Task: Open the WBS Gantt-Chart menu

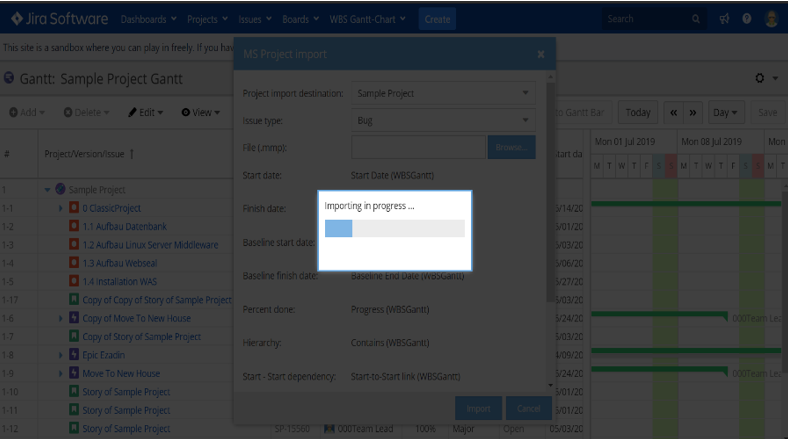Action: (x=367, y=19)
